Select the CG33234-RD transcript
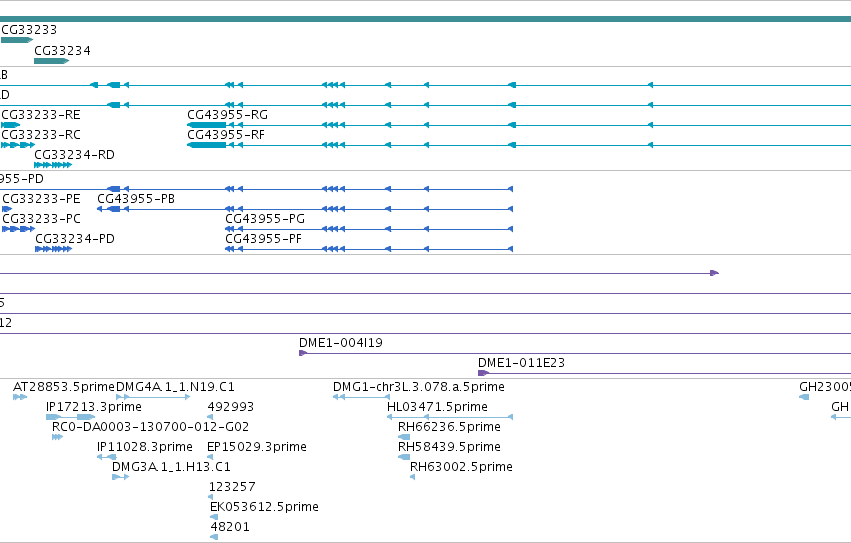Image resolution: width=851 pixels, height=543 pixels. coord(53,165)
